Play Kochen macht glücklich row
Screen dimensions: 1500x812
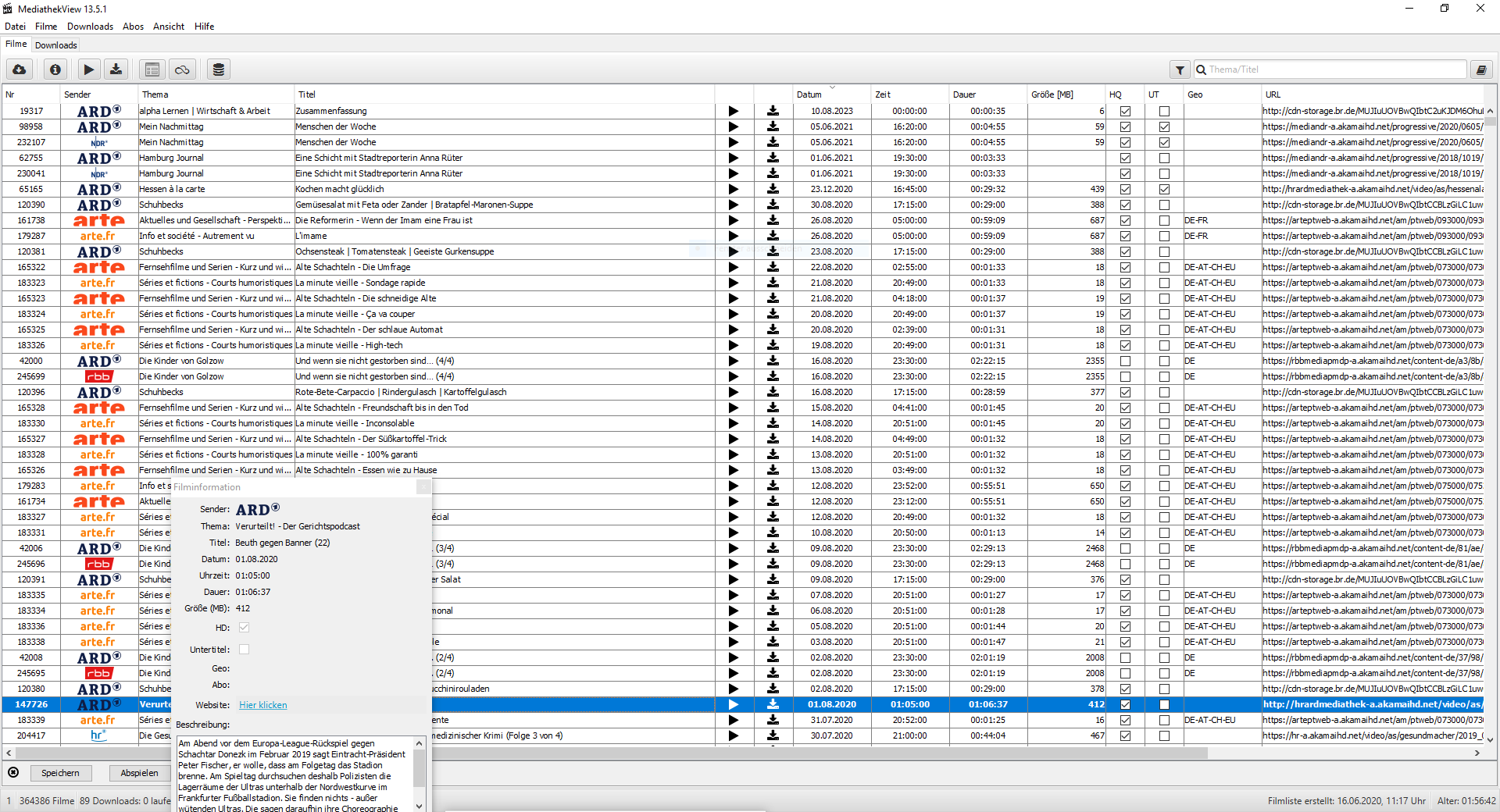pos(733,189)
